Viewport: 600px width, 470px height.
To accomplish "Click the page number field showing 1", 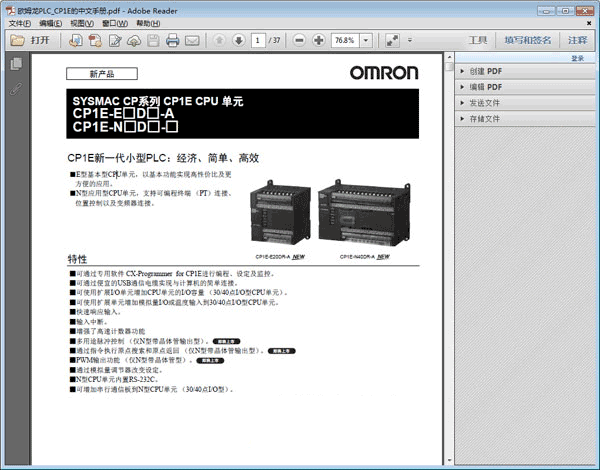I will pos(258,40).
